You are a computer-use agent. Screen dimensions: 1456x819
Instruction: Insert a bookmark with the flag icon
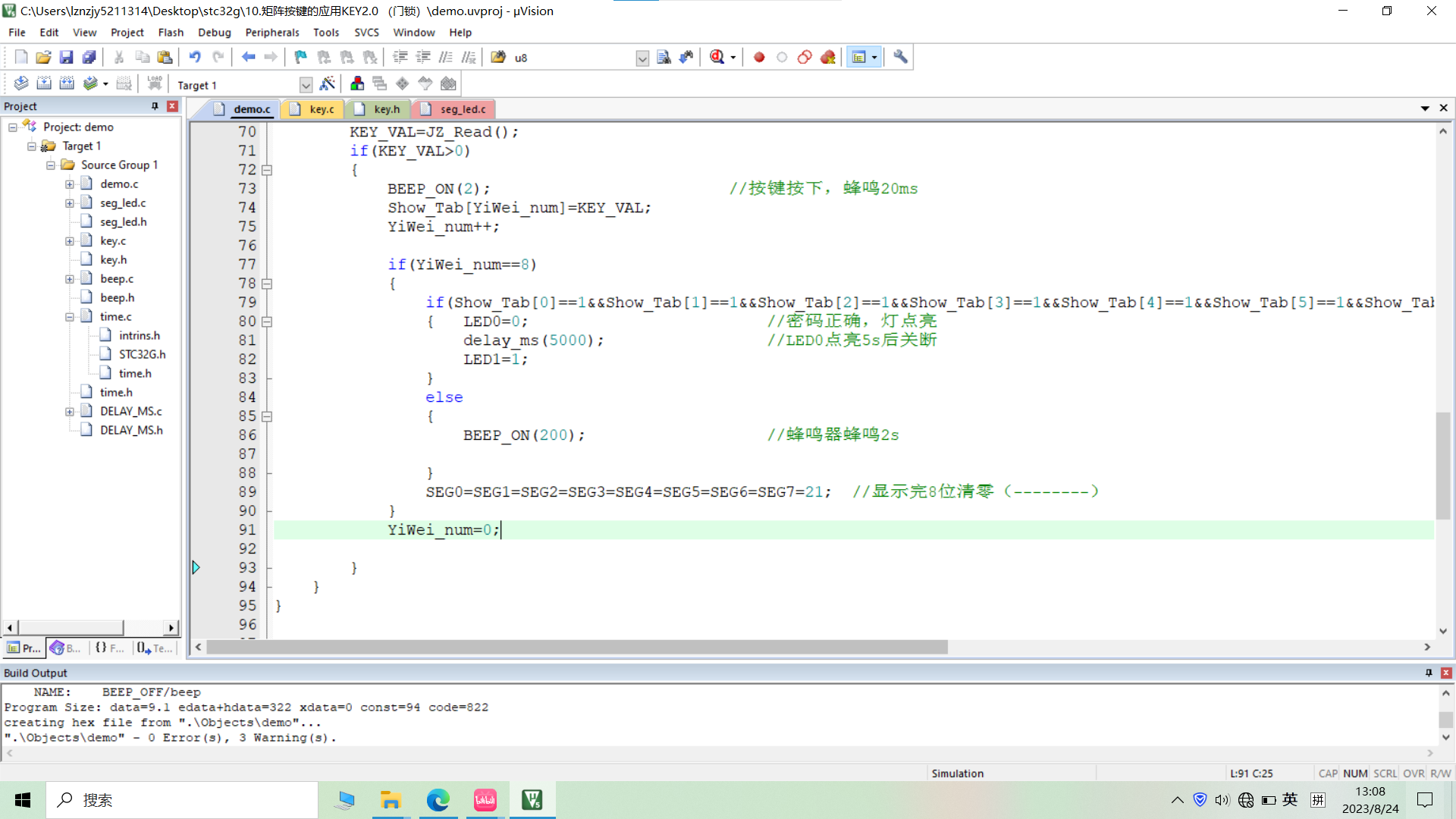click(x=301, y=57)
